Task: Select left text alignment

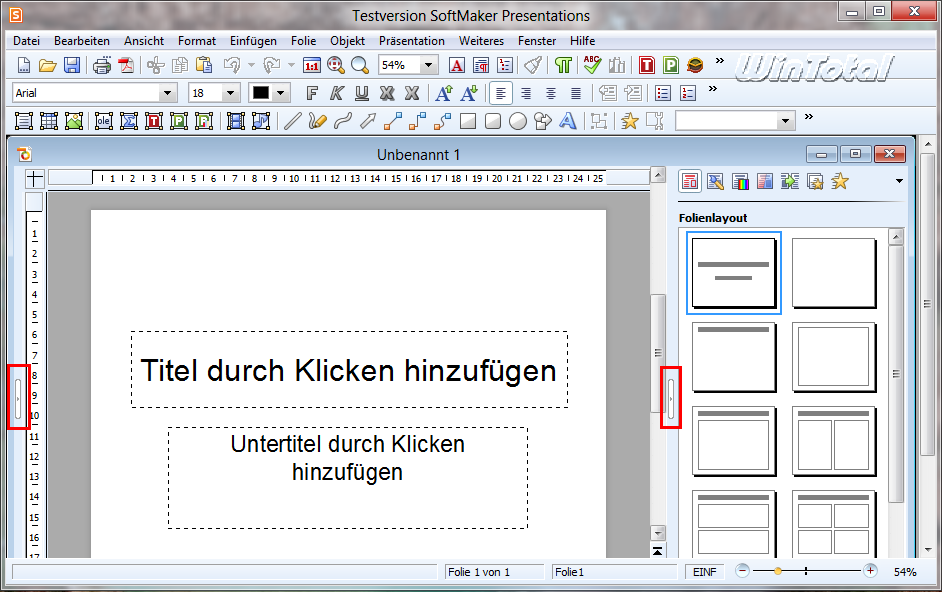Action: pos(500,93)
